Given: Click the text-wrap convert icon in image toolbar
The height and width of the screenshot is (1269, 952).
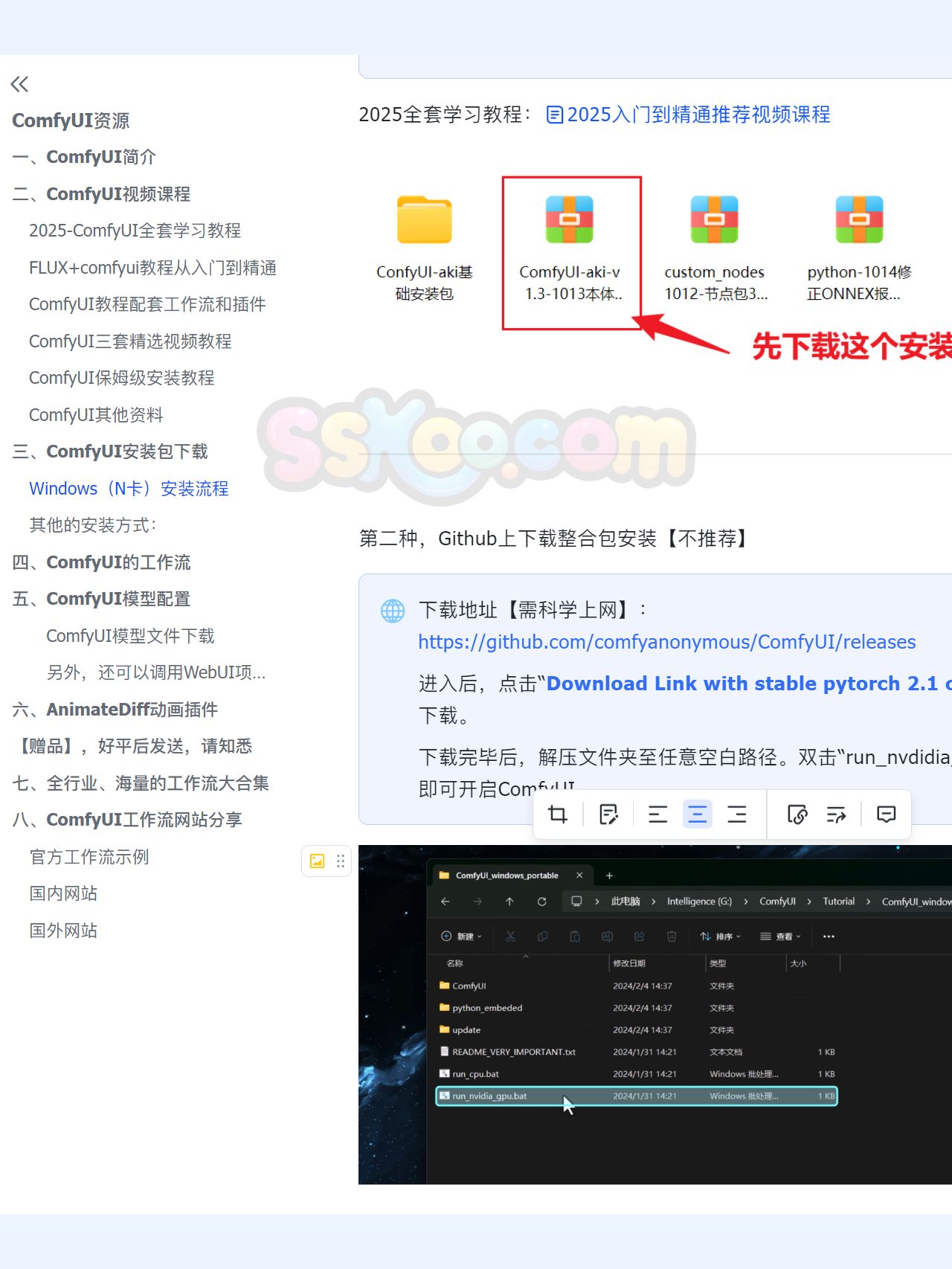Looking at the screenshot, I should tap(837, 815).
